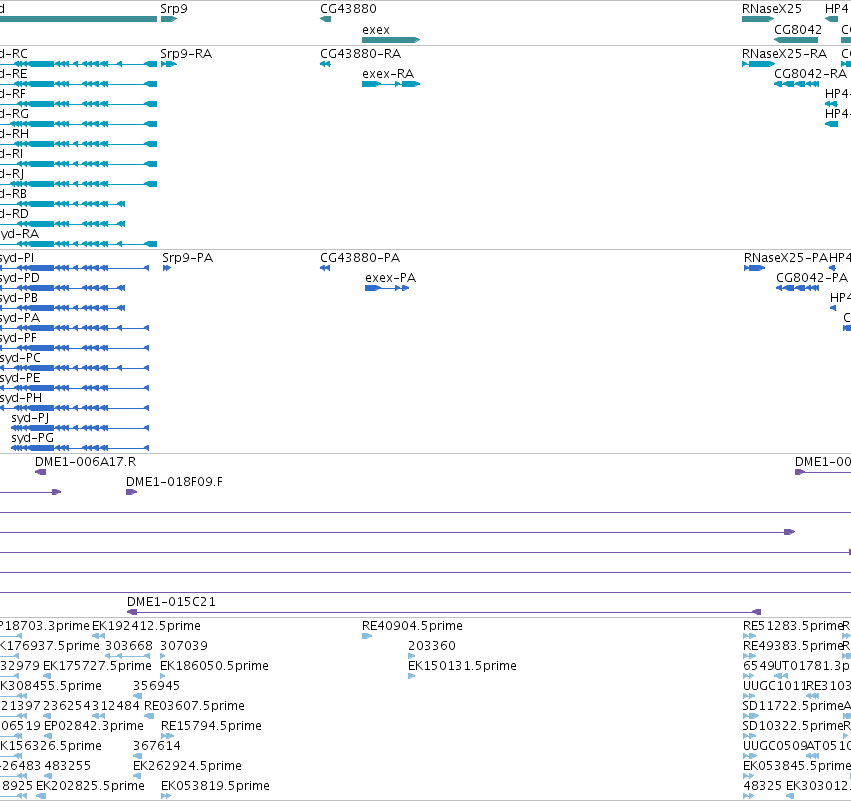Select the syd-PE protein label
Screen dimensions: 851x801
tap(20, 378)
